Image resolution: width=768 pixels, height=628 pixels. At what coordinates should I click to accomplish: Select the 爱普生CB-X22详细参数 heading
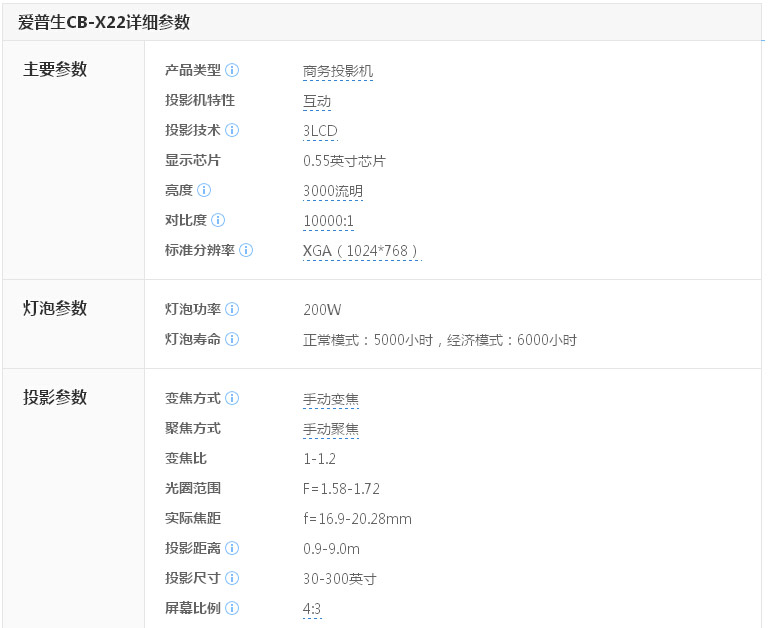[104, 22]
